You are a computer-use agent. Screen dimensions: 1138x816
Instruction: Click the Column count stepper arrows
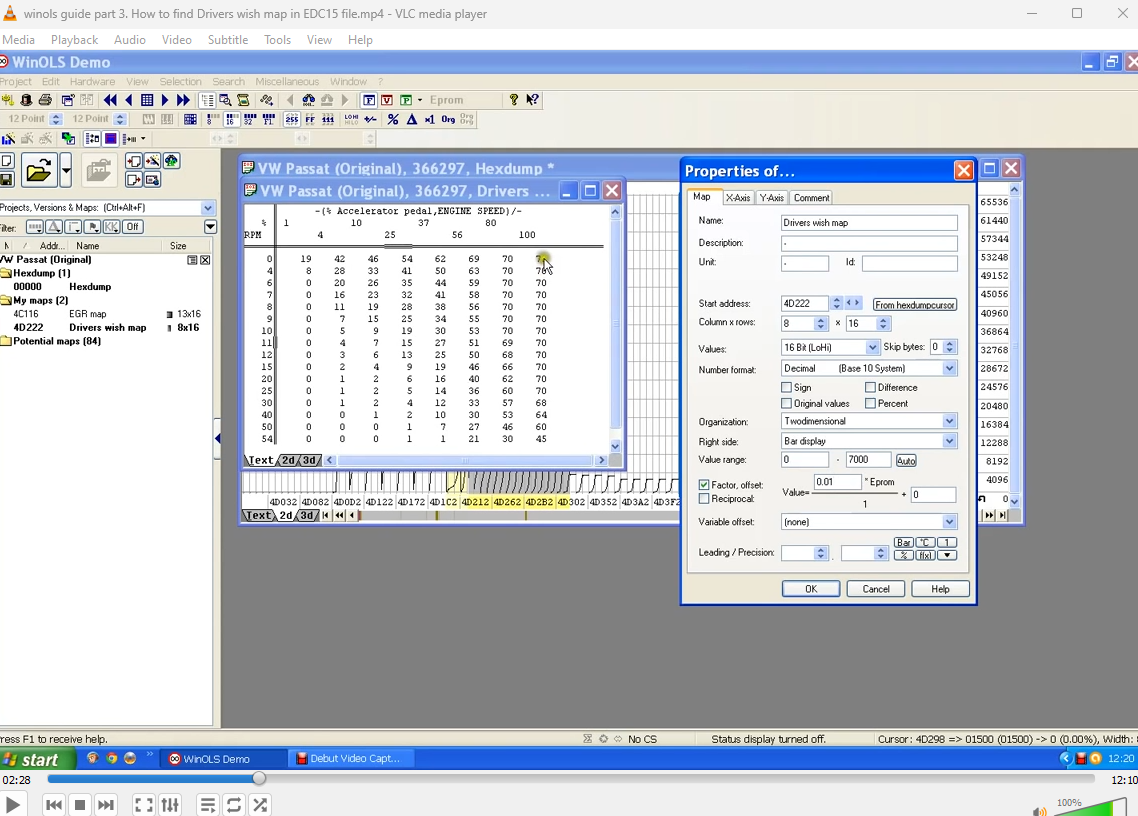(821, 324)
